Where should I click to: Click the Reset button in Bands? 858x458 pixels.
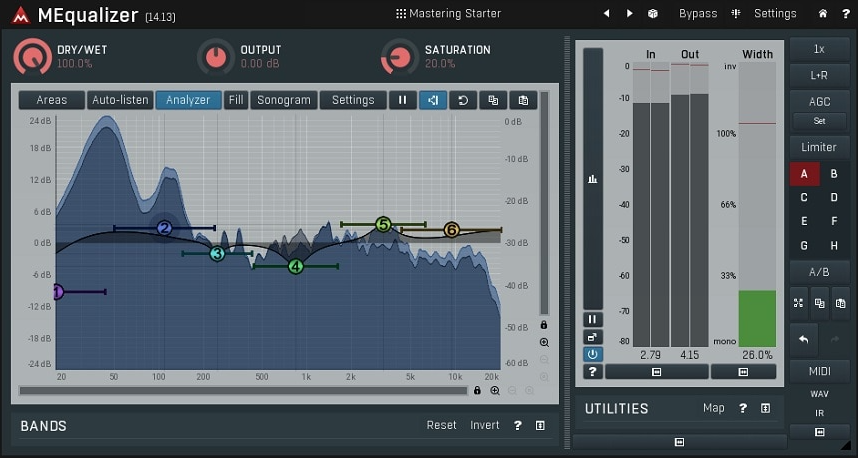[x=441, y=425]
